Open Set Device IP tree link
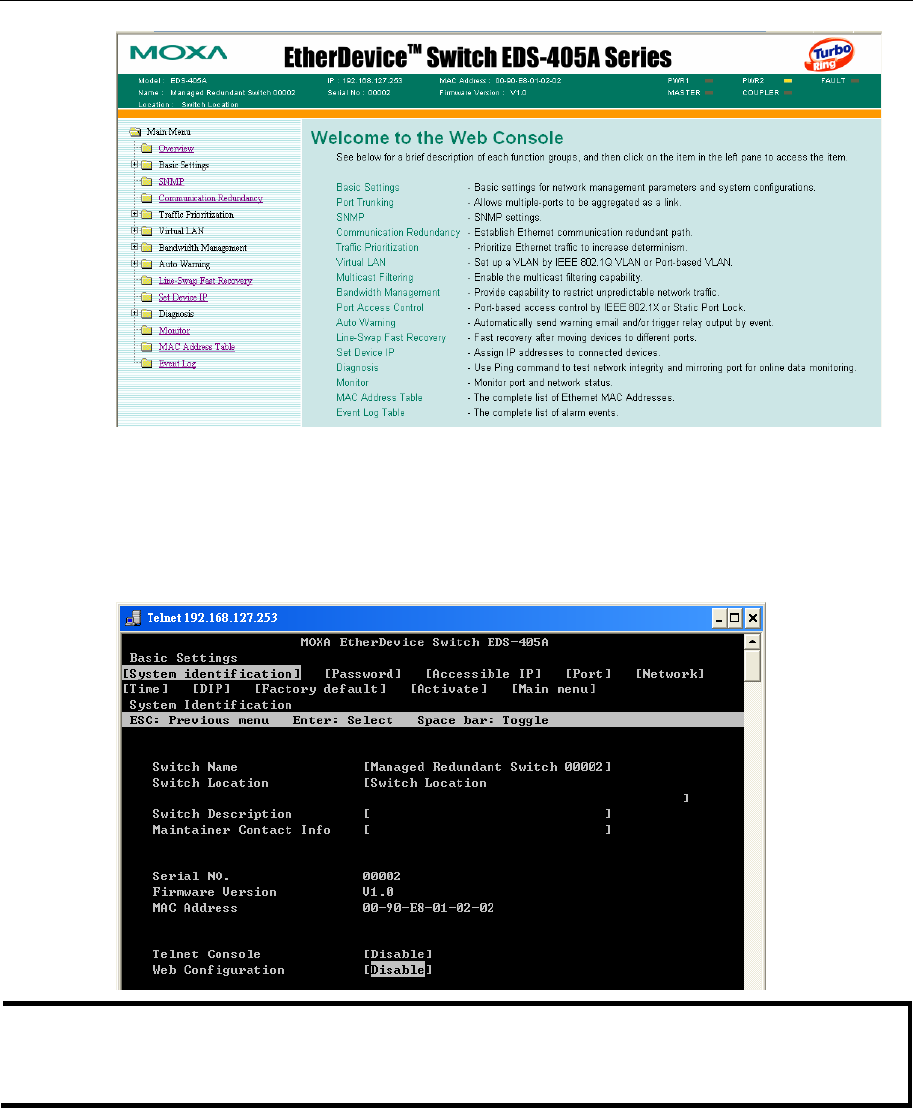The width and height of the screenshot is (913, 1108). tap(183, 297)
